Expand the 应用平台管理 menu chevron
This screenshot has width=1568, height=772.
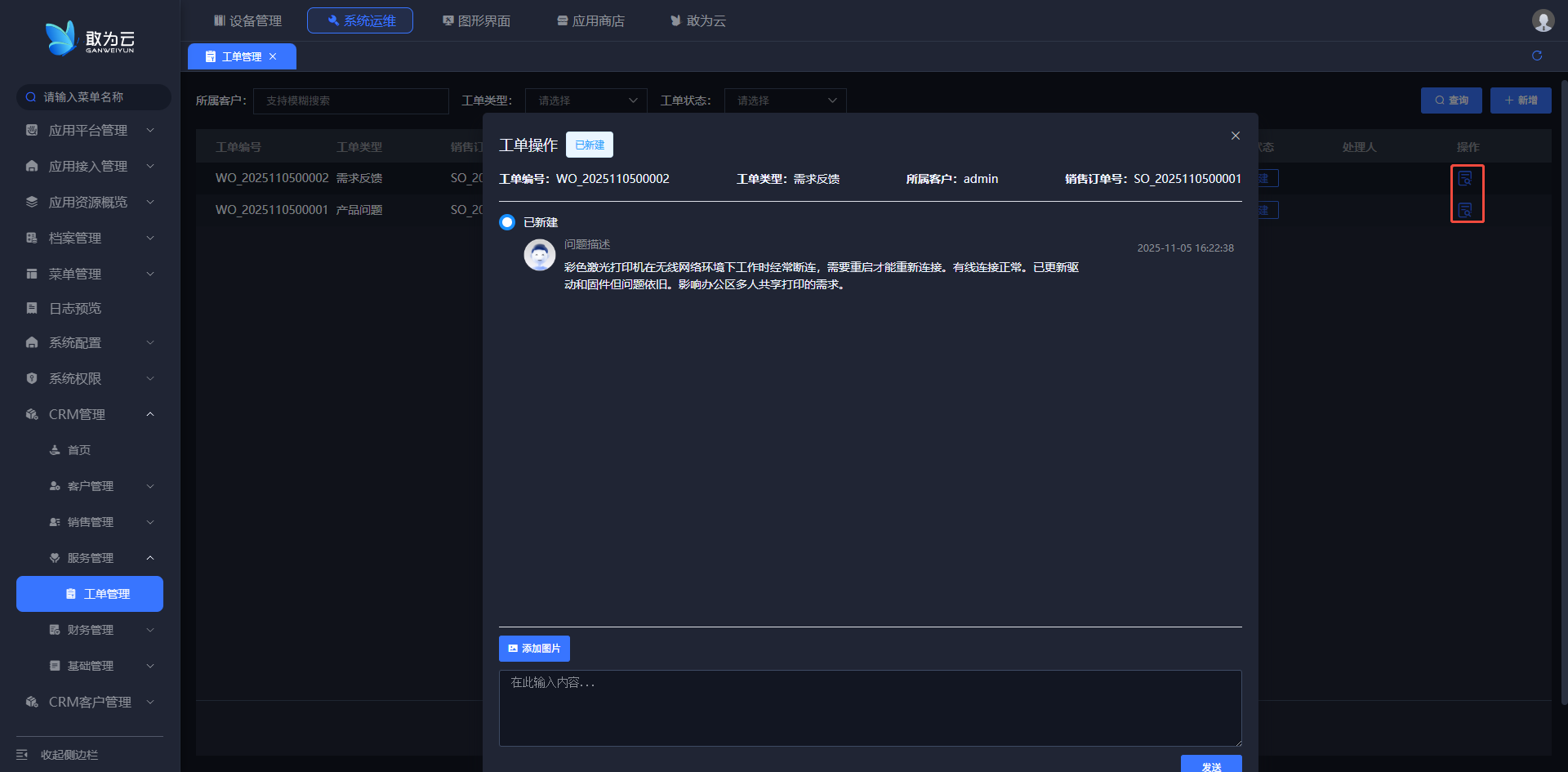[150, 130]
